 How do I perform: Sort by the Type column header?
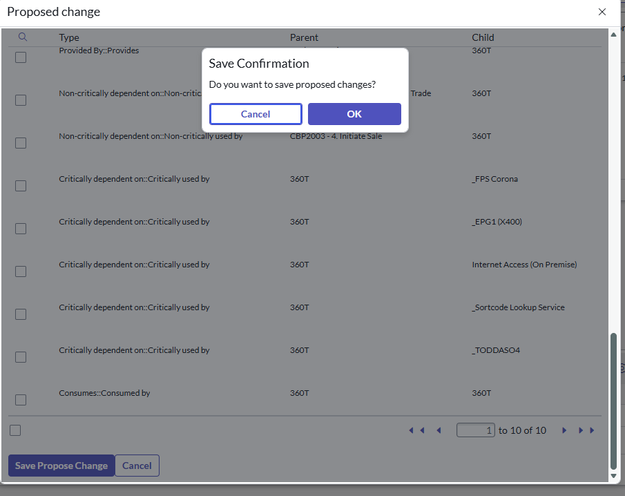[69, 38]
